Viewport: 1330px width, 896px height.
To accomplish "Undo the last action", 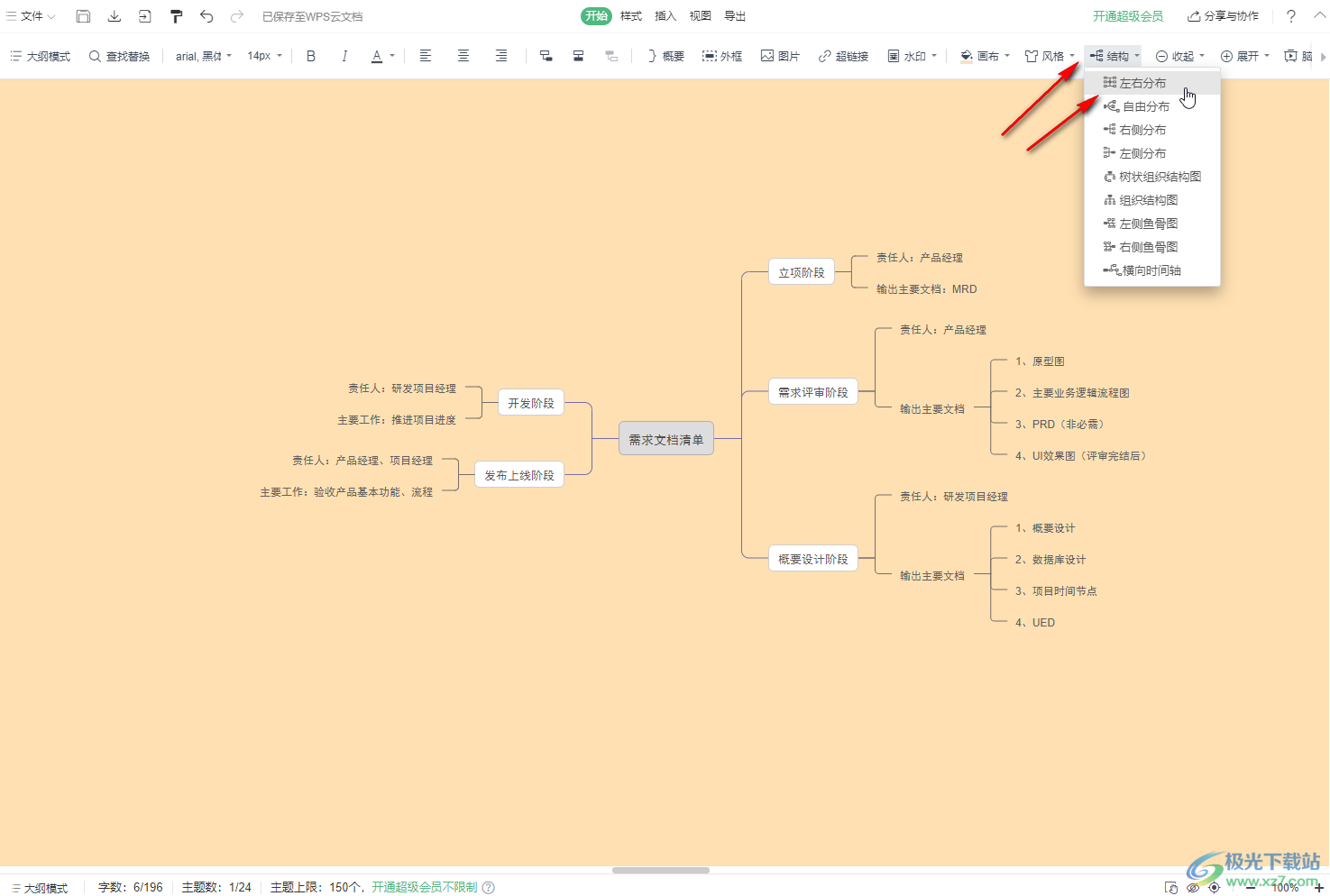I will coord(206,16).
